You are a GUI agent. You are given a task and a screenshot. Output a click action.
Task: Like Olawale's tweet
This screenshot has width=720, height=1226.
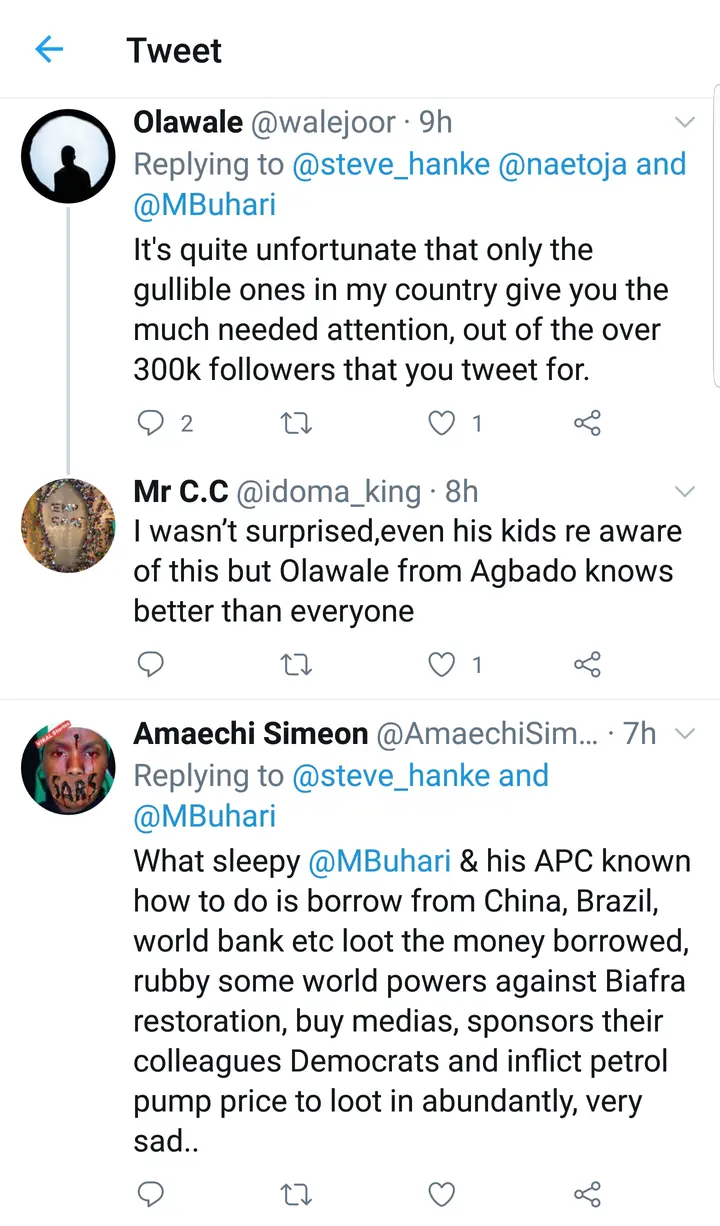point(442,424)
